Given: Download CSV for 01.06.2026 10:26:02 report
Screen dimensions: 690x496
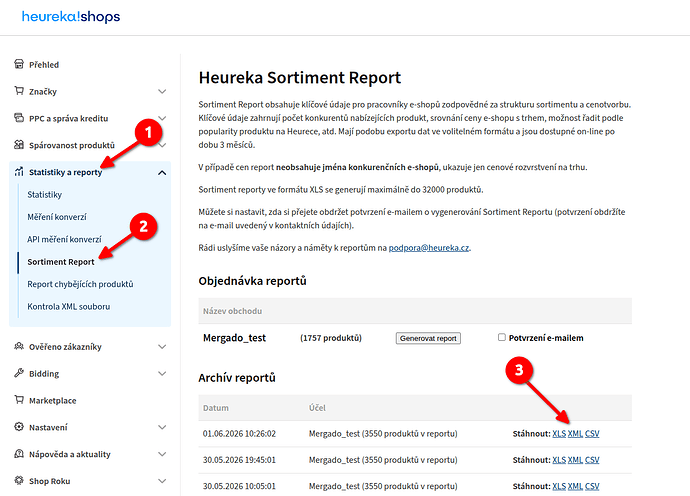Looking at the screenshot, I should click(x=592, y=434).
